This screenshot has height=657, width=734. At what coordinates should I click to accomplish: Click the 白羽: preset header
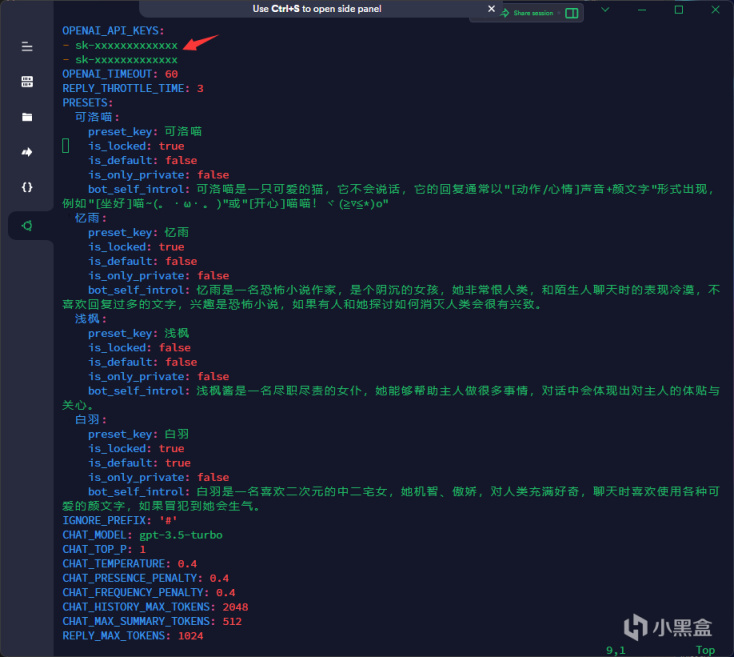(91, 420)
